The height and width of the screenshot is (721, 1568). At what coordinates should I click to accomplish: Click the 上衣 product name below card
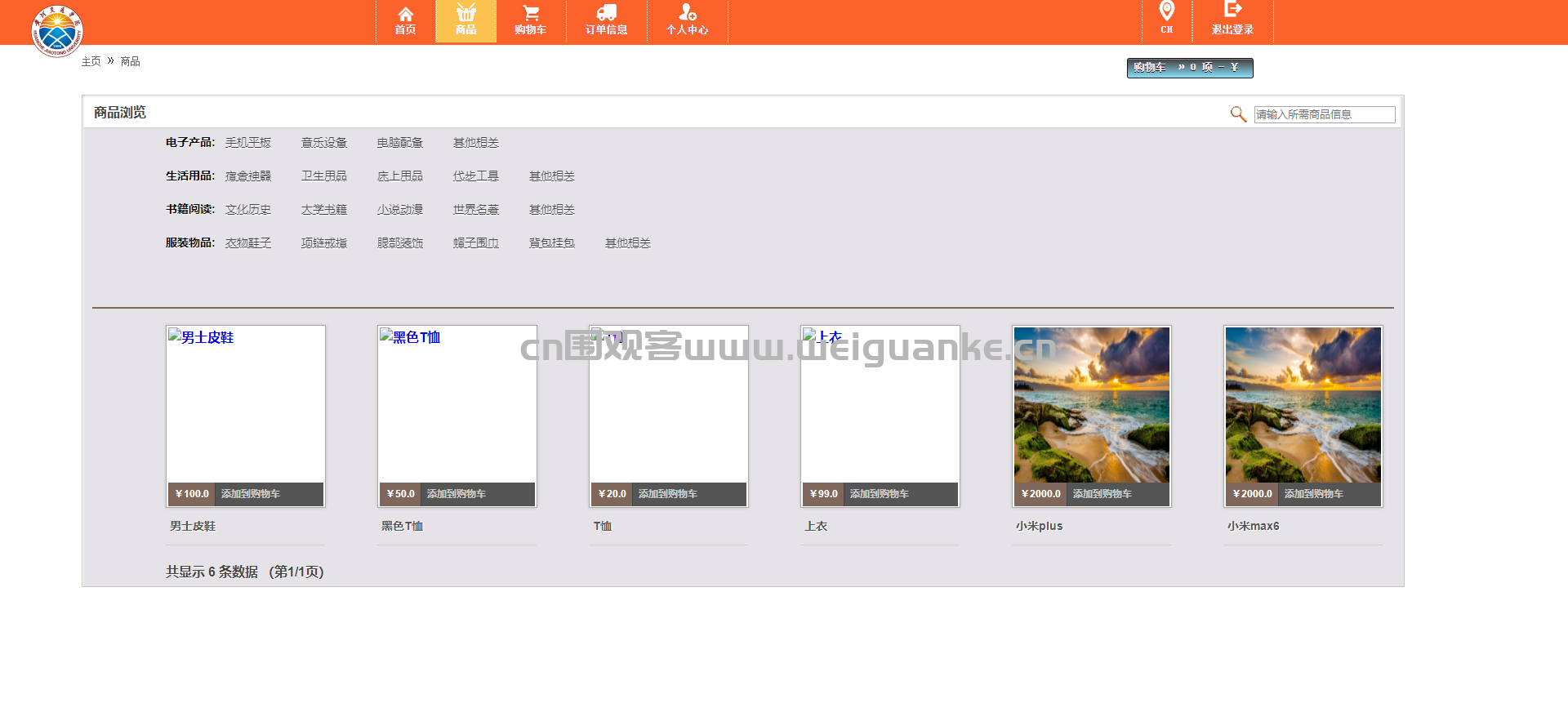tap(816, 526)
